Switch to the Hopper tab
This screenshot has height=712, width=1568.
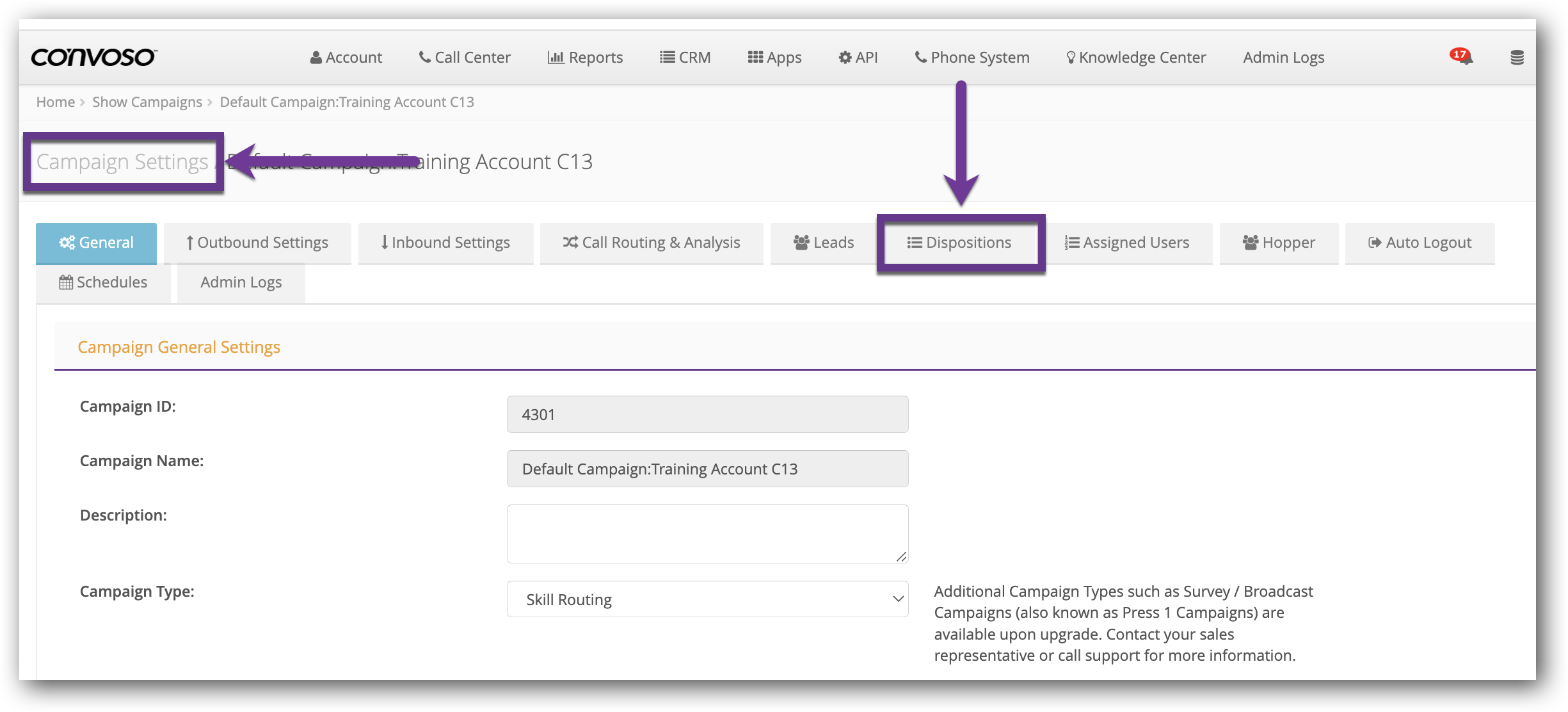click(x=1279, y=243)
